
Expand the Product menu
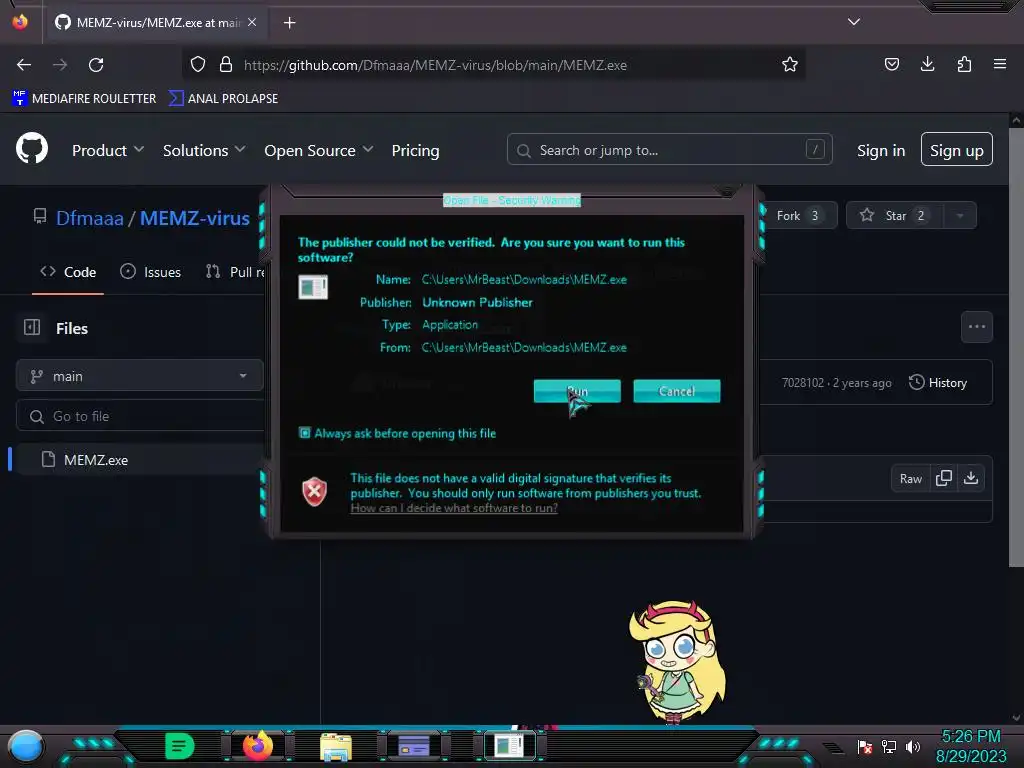tap(108, 150)
